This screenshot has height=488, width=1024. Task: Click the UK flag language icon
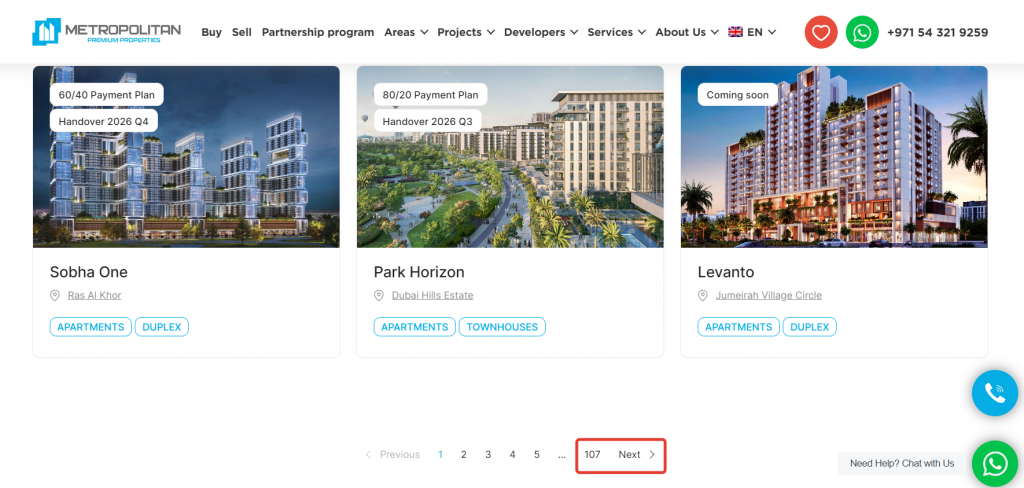point(735,32)
